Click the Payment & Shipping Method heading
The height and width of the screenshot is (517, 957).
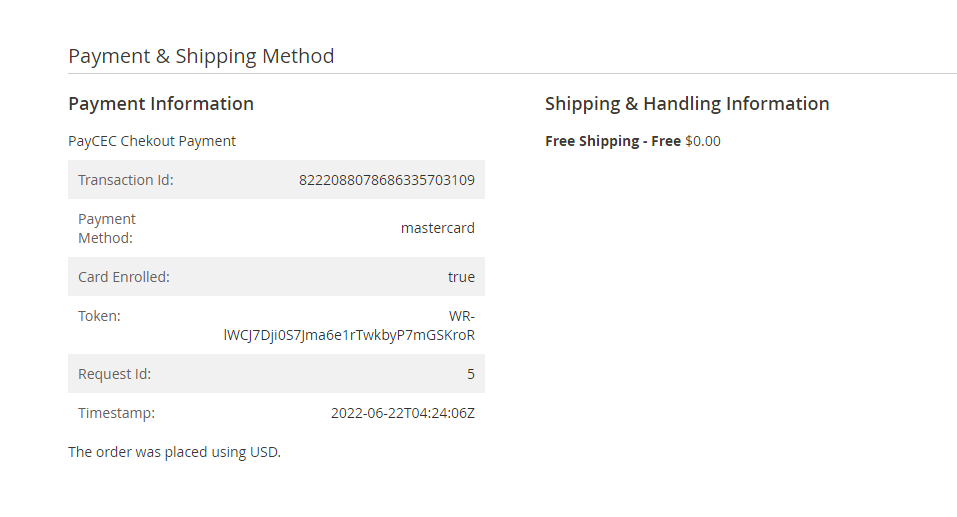pyautogui.click(x=201, y=56)
